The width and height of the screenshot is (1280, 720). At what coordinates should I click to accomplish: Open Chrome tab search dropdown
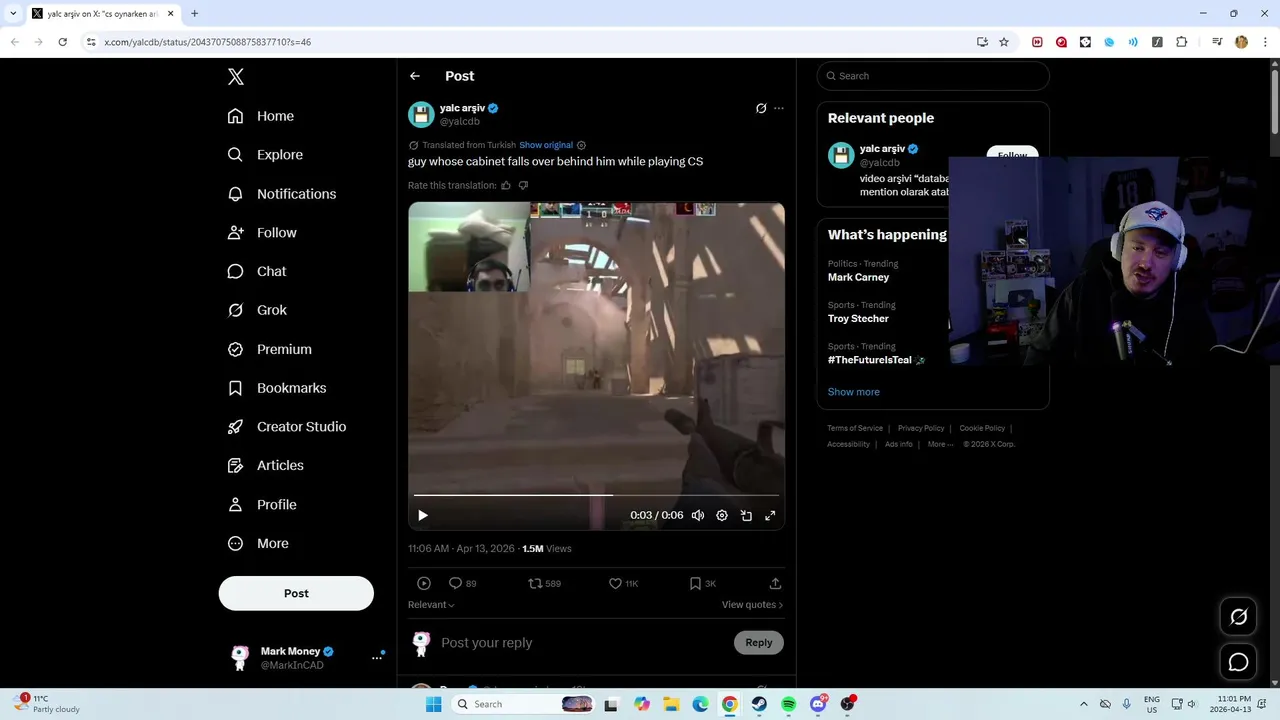click(13, 13)
